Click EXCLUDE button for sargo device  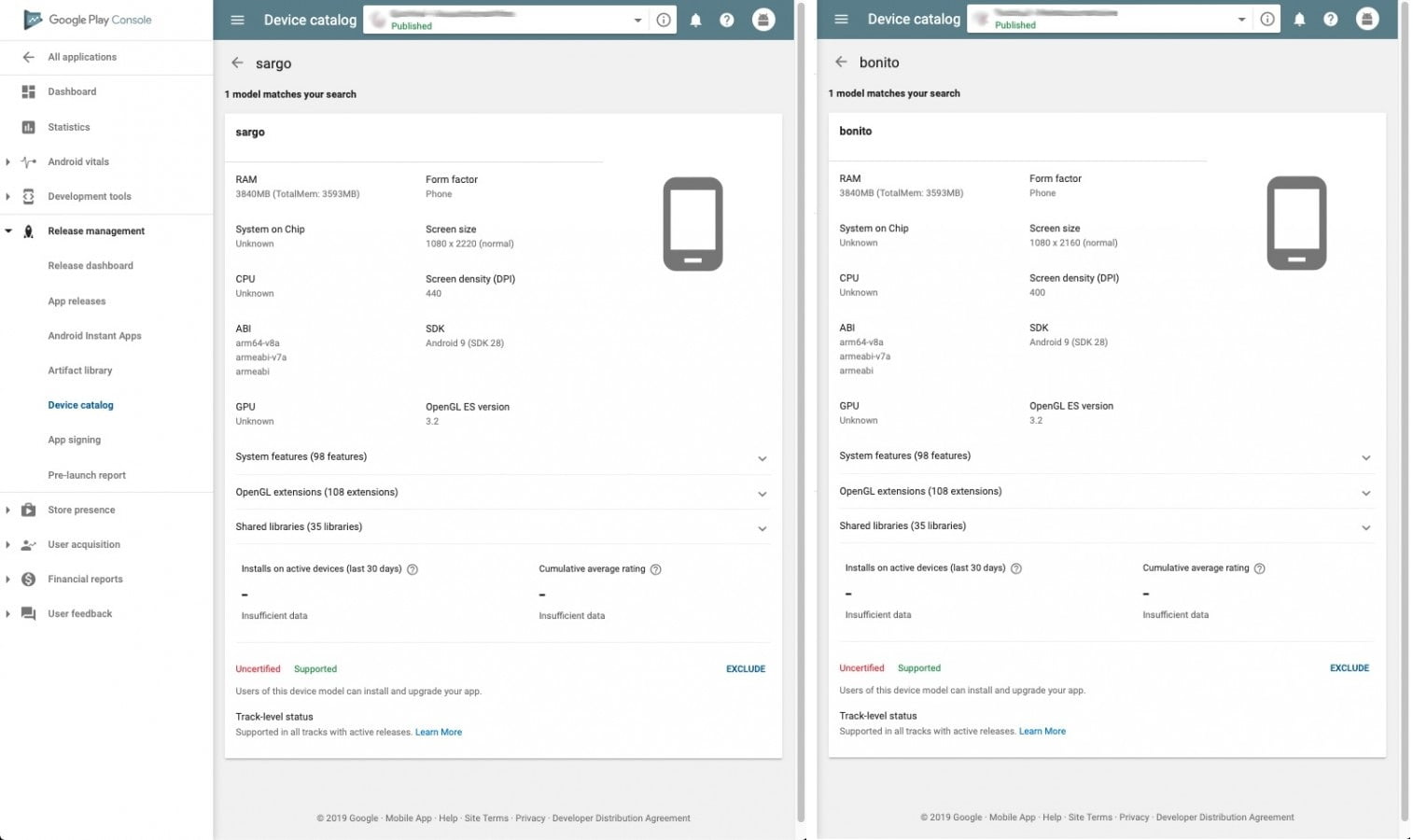click(745, 669)
